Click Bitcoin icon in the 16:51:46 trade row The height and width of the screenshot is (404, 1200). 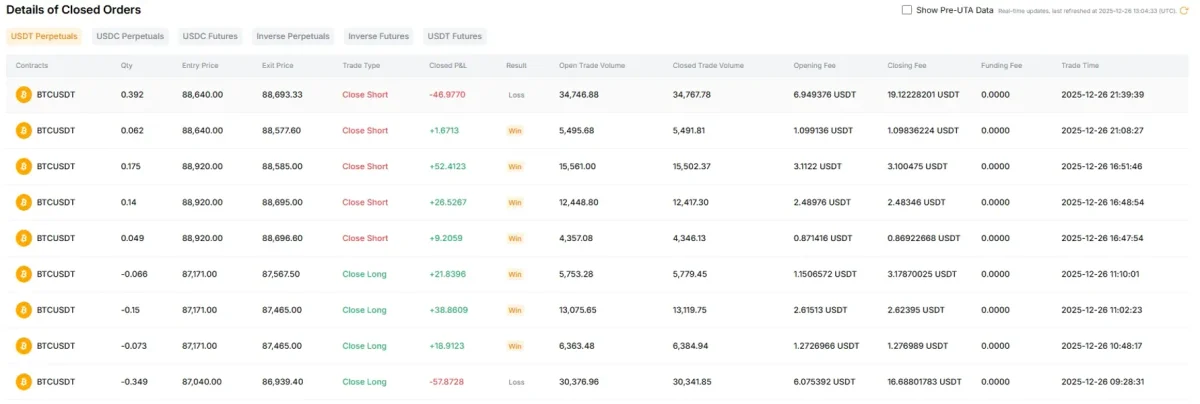(x=23, y=166)
